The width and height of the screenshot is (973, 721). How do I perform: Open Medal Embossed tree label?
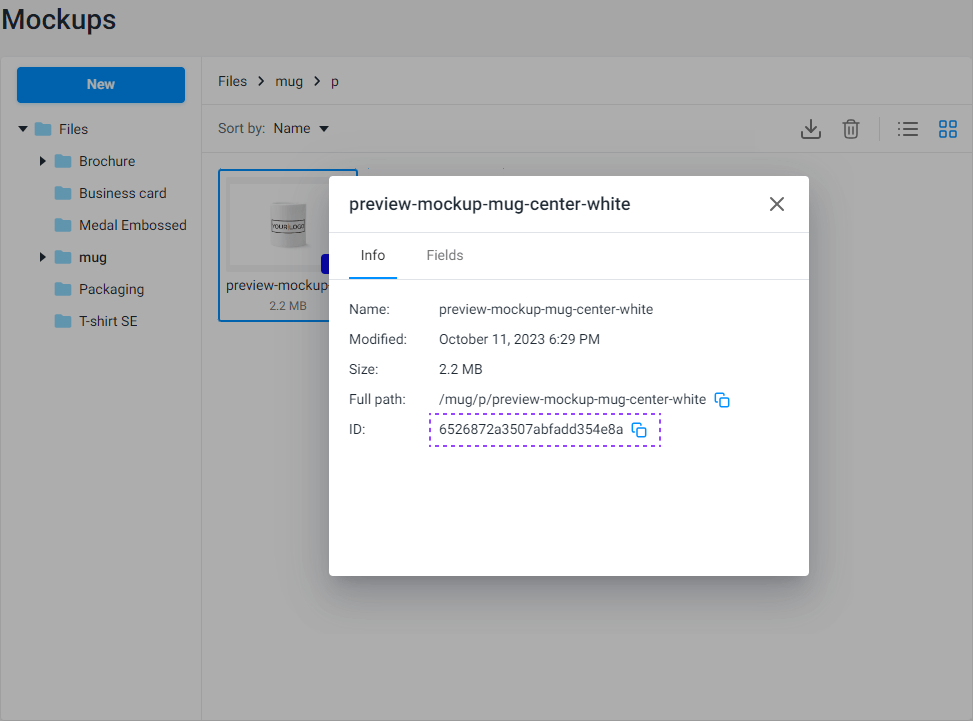[132, 225]
